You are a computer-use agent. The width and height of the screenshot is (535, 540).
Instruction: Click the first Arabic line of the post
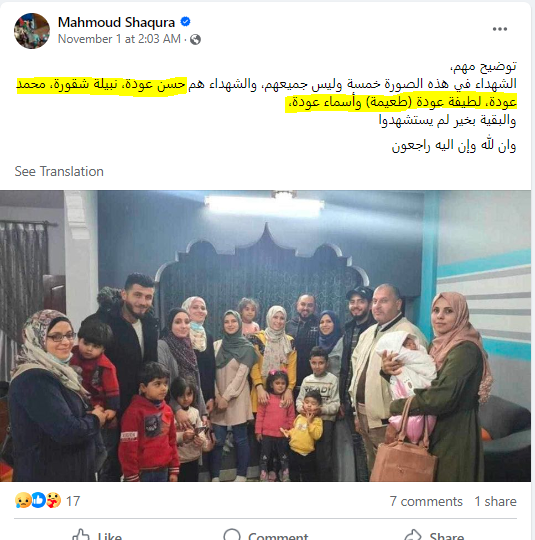[x=483, y=66]
